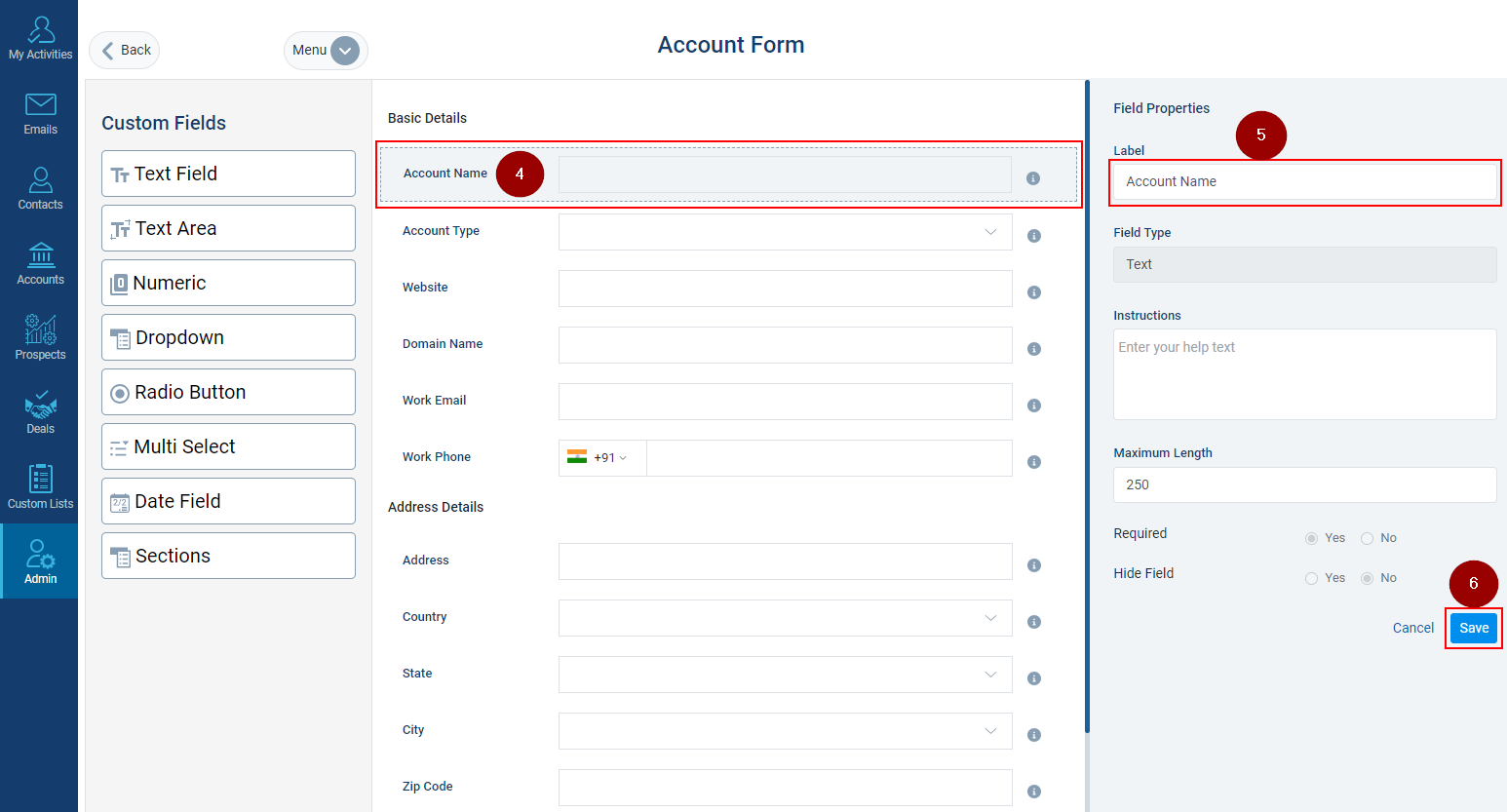Add a Dropdown custom field
This screenshot has width=1507, height=812.
[228, 337]
